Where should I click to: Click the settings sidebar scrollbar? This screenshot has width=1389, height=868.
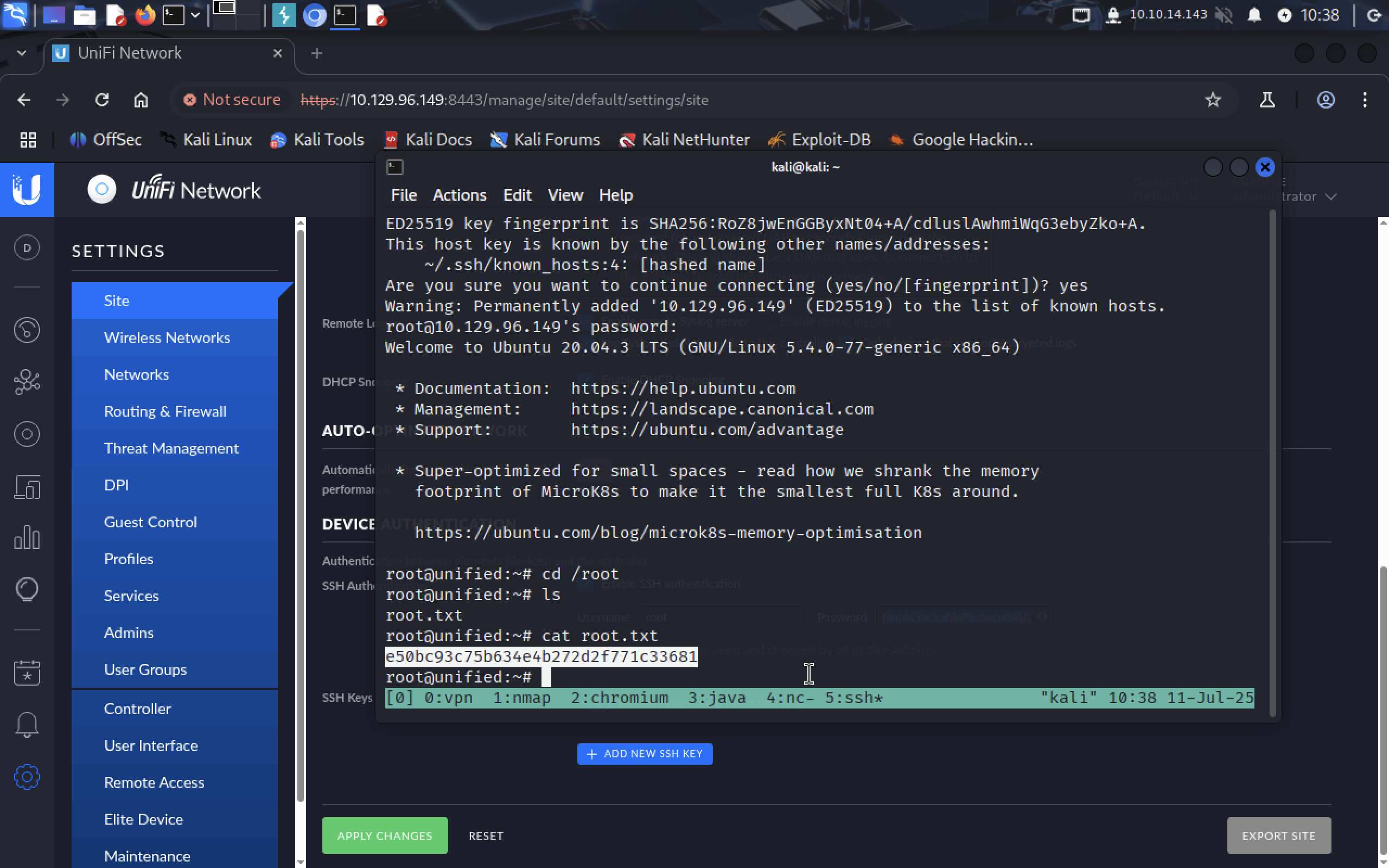tap(300, 515)
